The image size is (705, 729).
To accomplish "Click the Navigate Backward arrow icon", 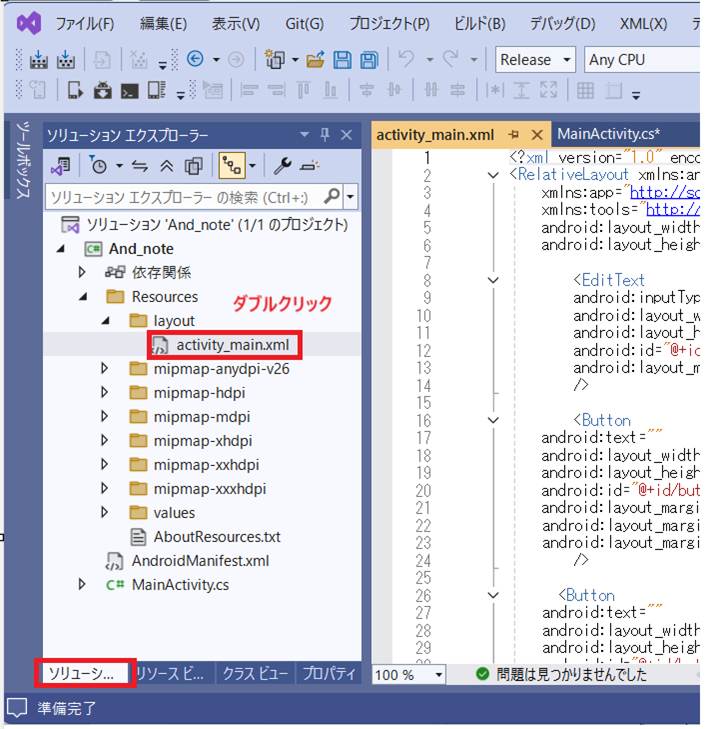I will [x=195, y=60].
